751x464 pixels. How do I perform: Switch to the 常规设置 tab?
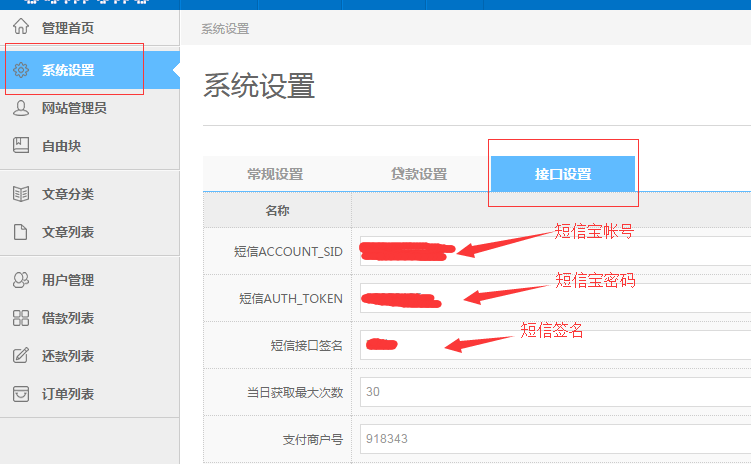click(275, 174)
